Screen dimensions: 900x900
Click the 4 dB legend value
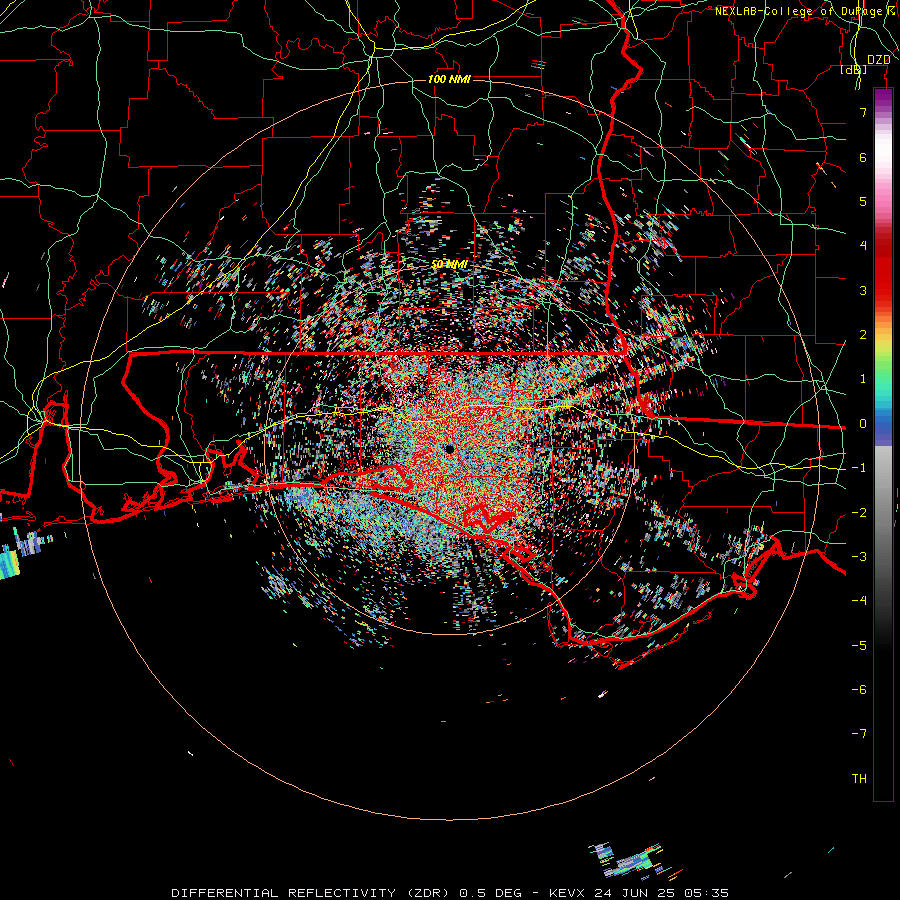(863, 246)
